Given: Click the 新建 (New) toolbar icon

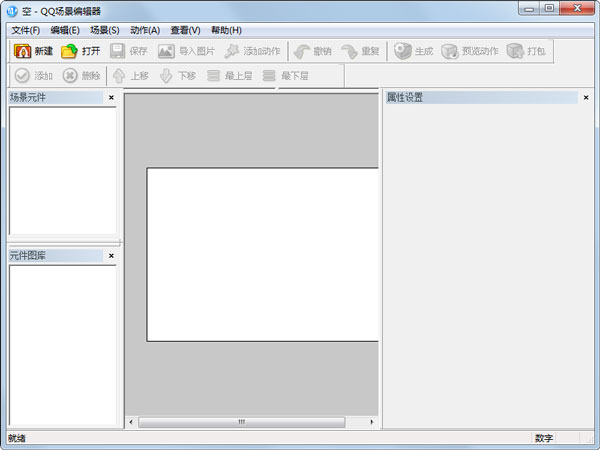Looking at the screenshot, I should click(x=22, y=51).
